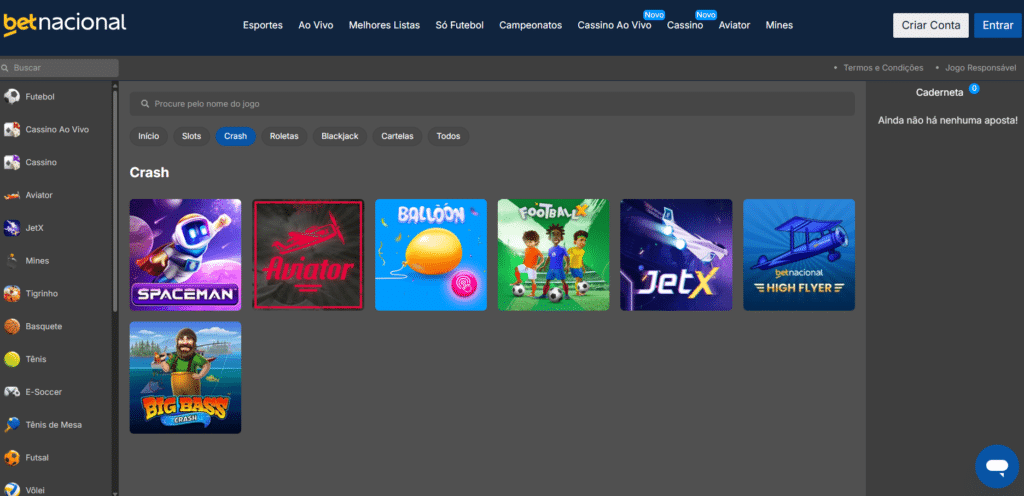
Task: Click the Futebol soccer ball icon
Action: coord(12,97)
